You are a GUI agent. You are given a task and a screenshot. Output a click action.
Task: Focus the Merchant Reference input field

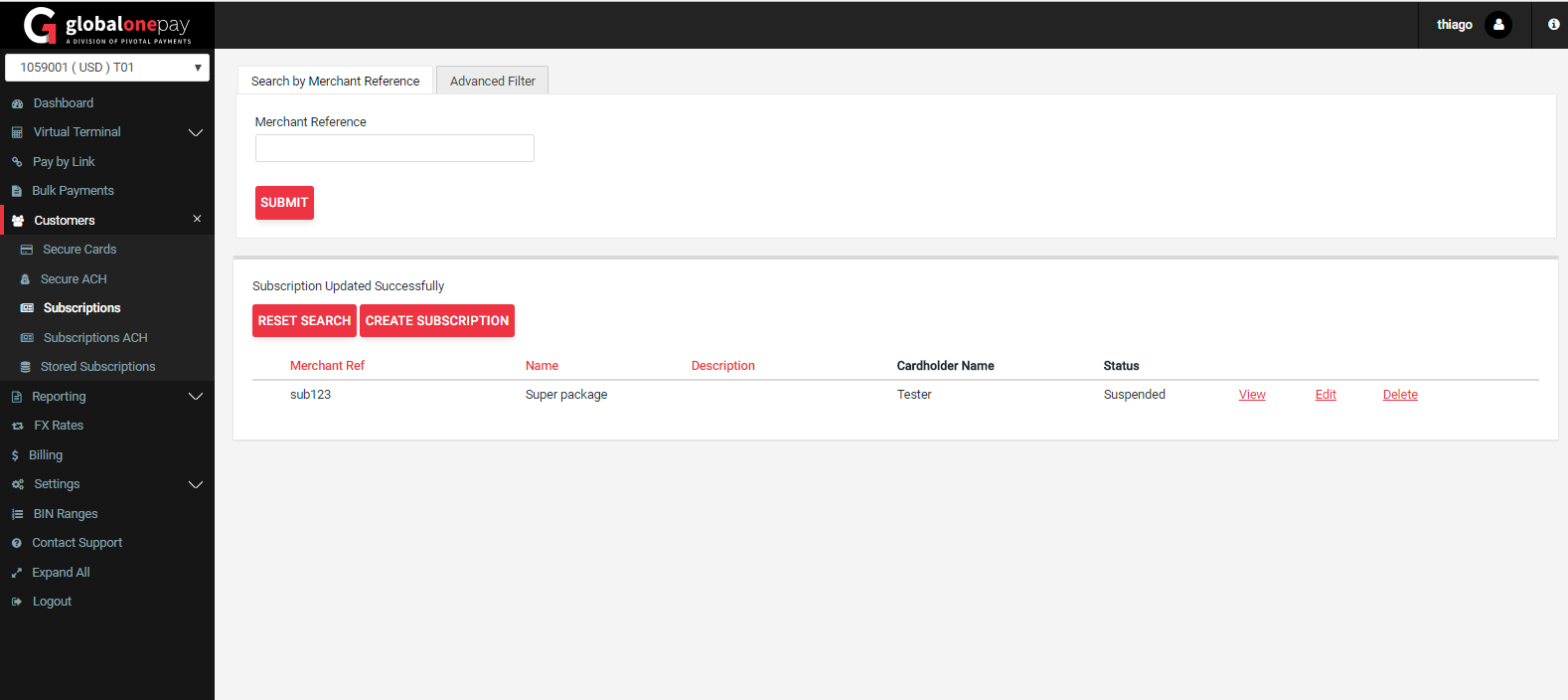point(394,148)
